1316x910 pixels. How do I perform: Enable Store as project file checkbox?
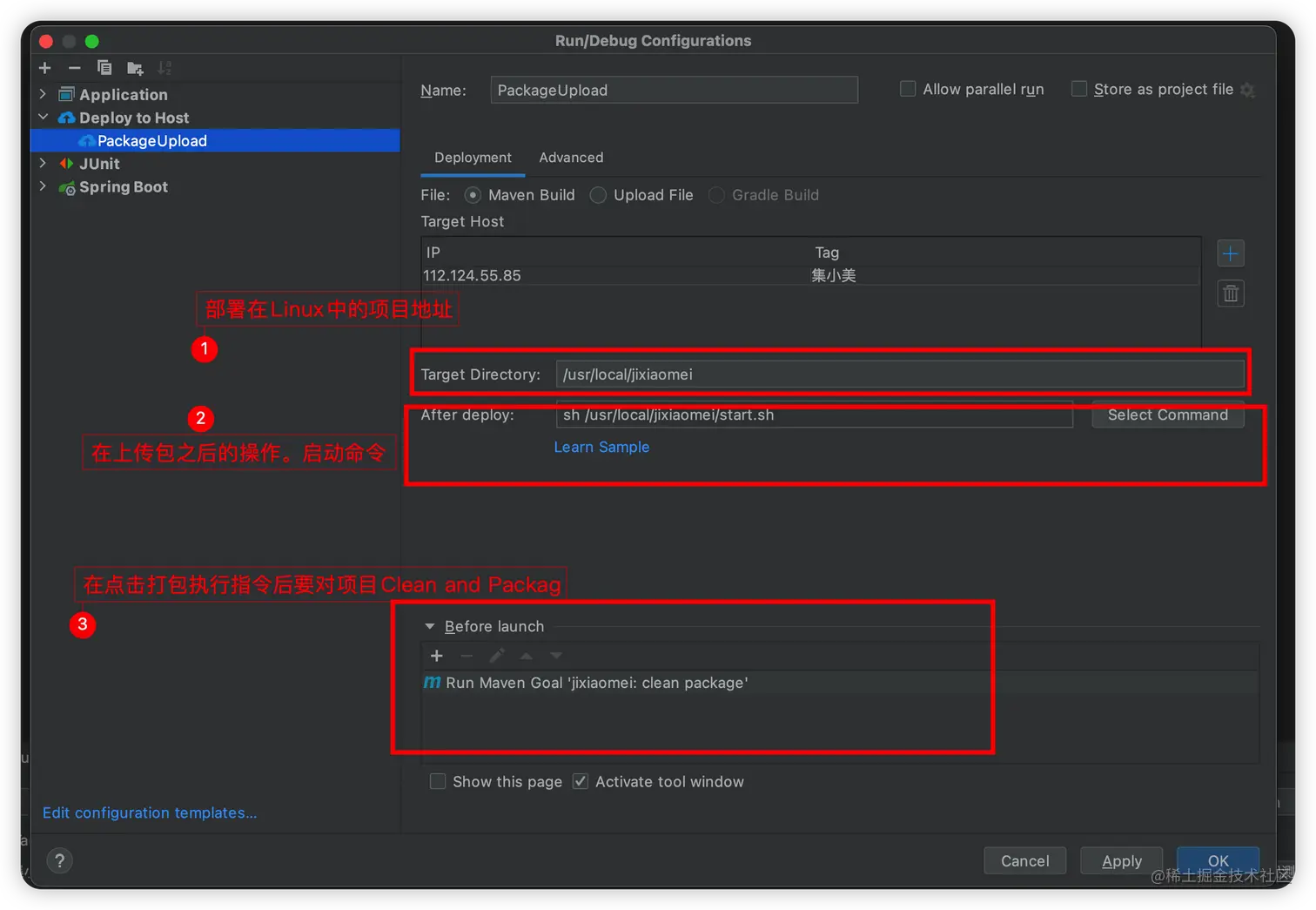pyautogui.click(x=1079, y=89)
